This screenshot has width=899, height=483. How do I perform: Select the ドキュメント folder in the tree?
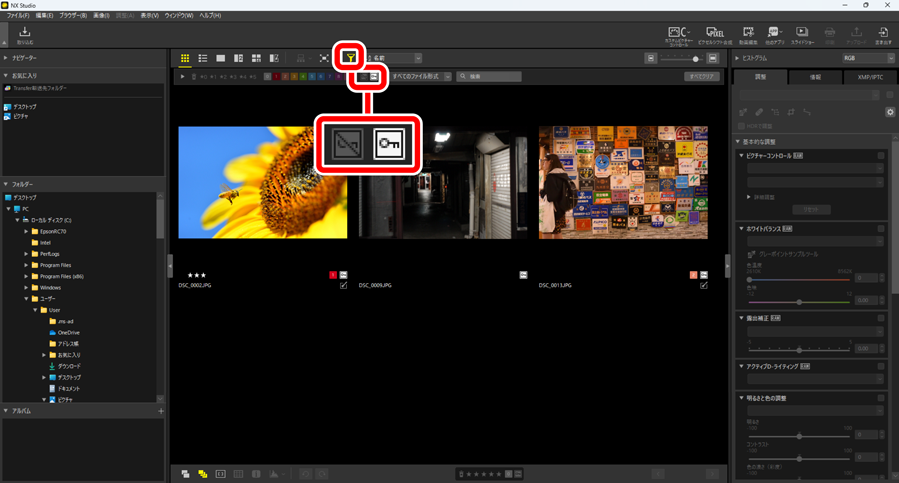pyautogui.click(x=68, y=388)
